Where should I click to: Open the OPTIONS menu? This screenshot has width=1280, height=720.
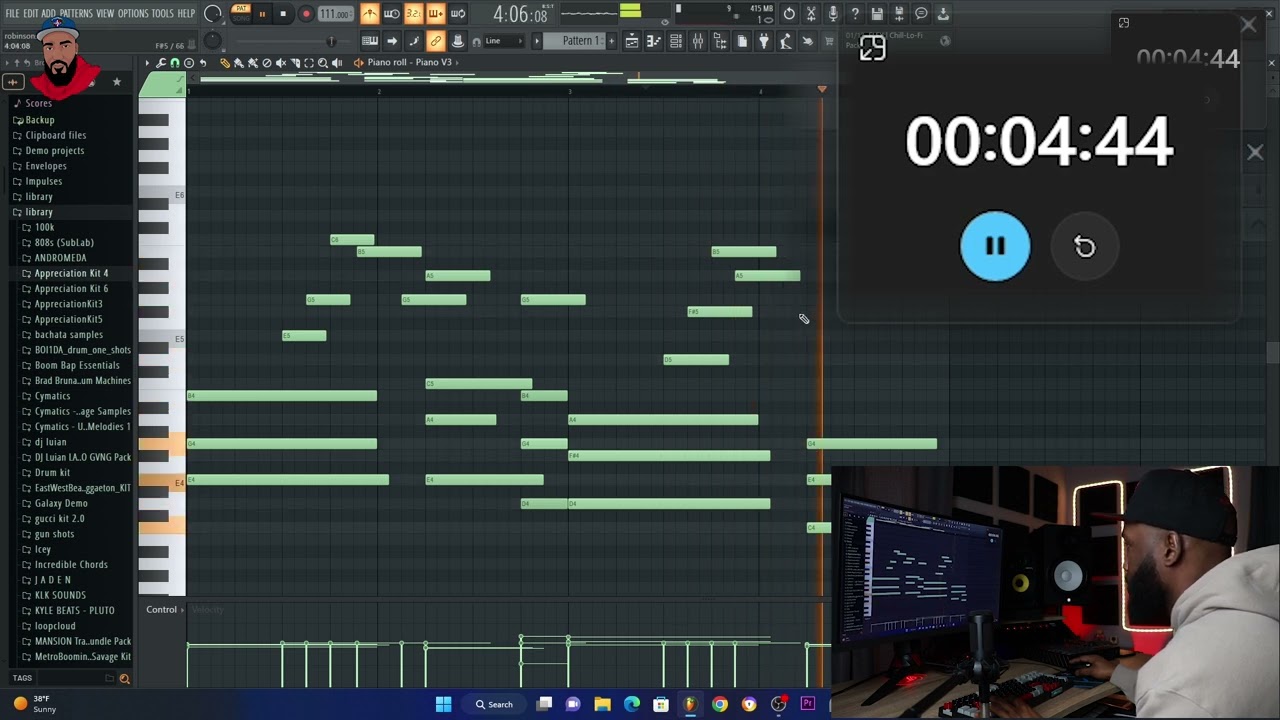tap(133, 13)
